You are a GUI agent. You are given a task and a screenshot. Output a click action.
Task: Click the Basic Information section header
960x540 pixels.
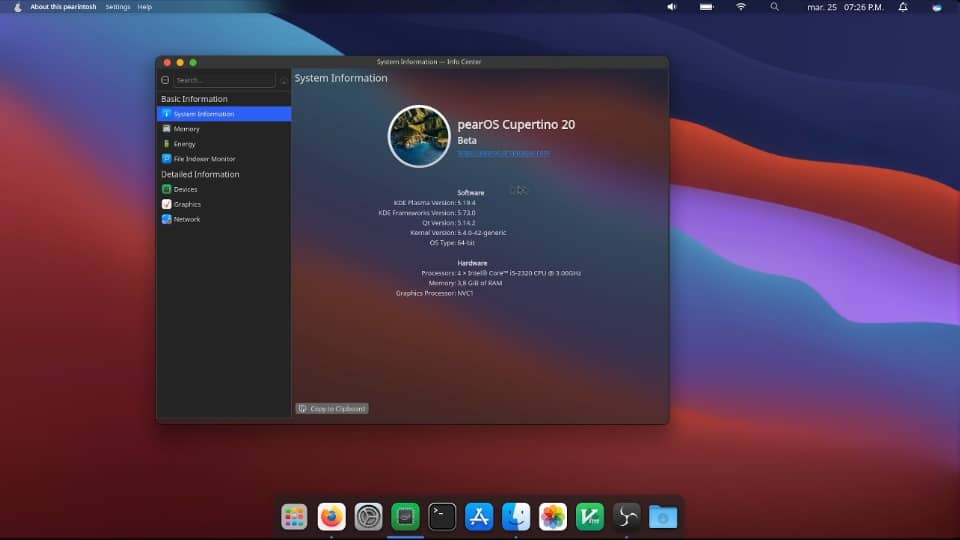tap(194, 99)
